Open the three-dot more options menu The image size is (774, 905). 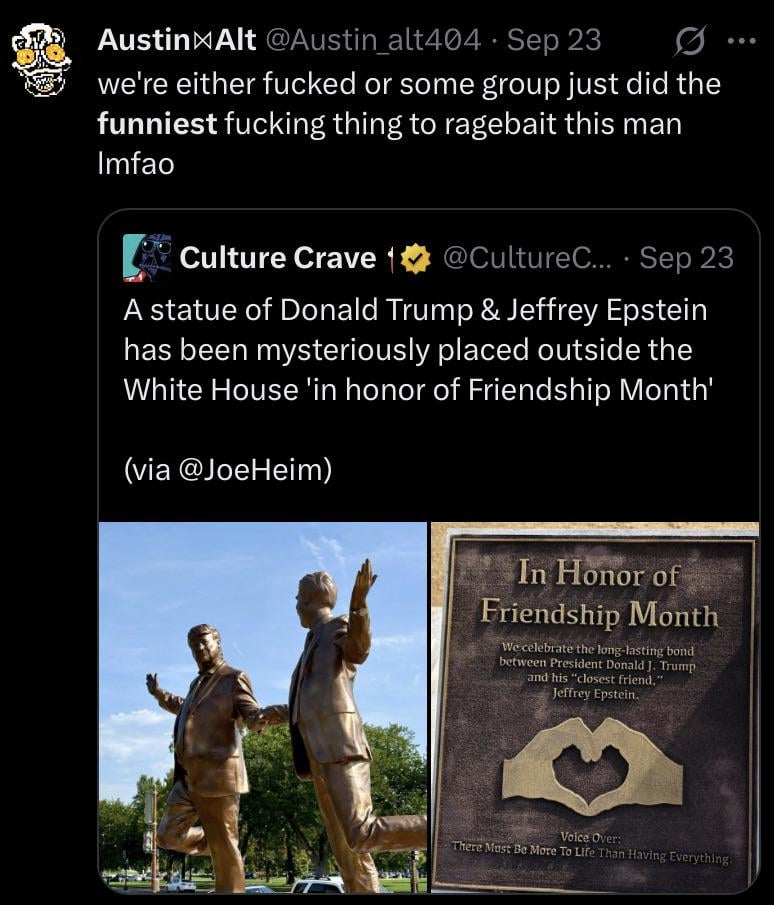point(742,41)
